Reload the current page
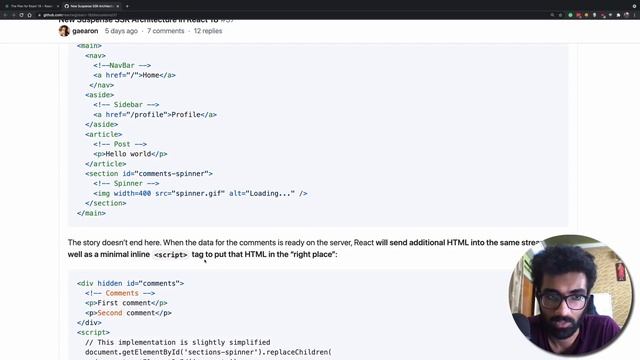Viewport: 640px width, 360px height. click(21, 15)
